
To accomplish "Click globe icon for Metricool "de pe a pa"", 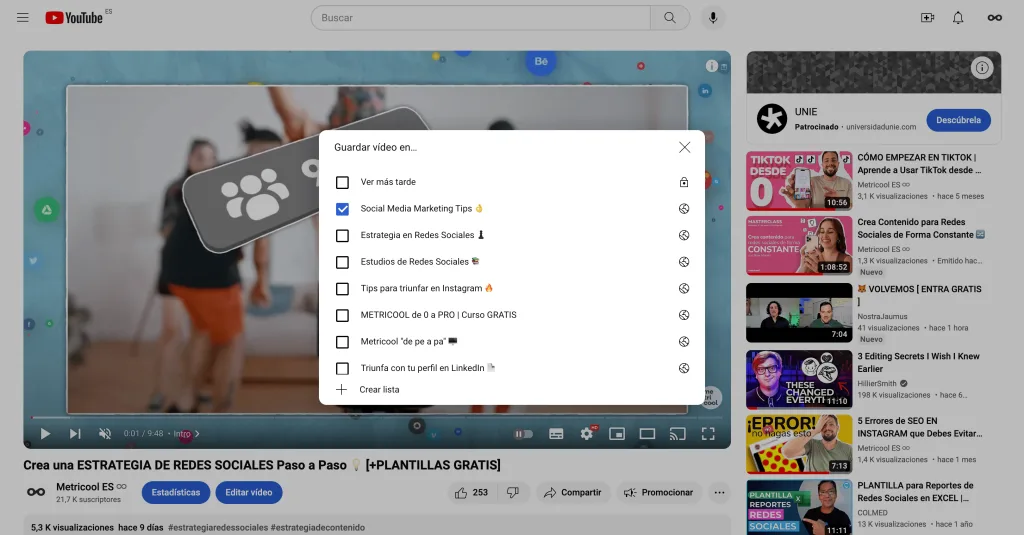I will (684, 342).
